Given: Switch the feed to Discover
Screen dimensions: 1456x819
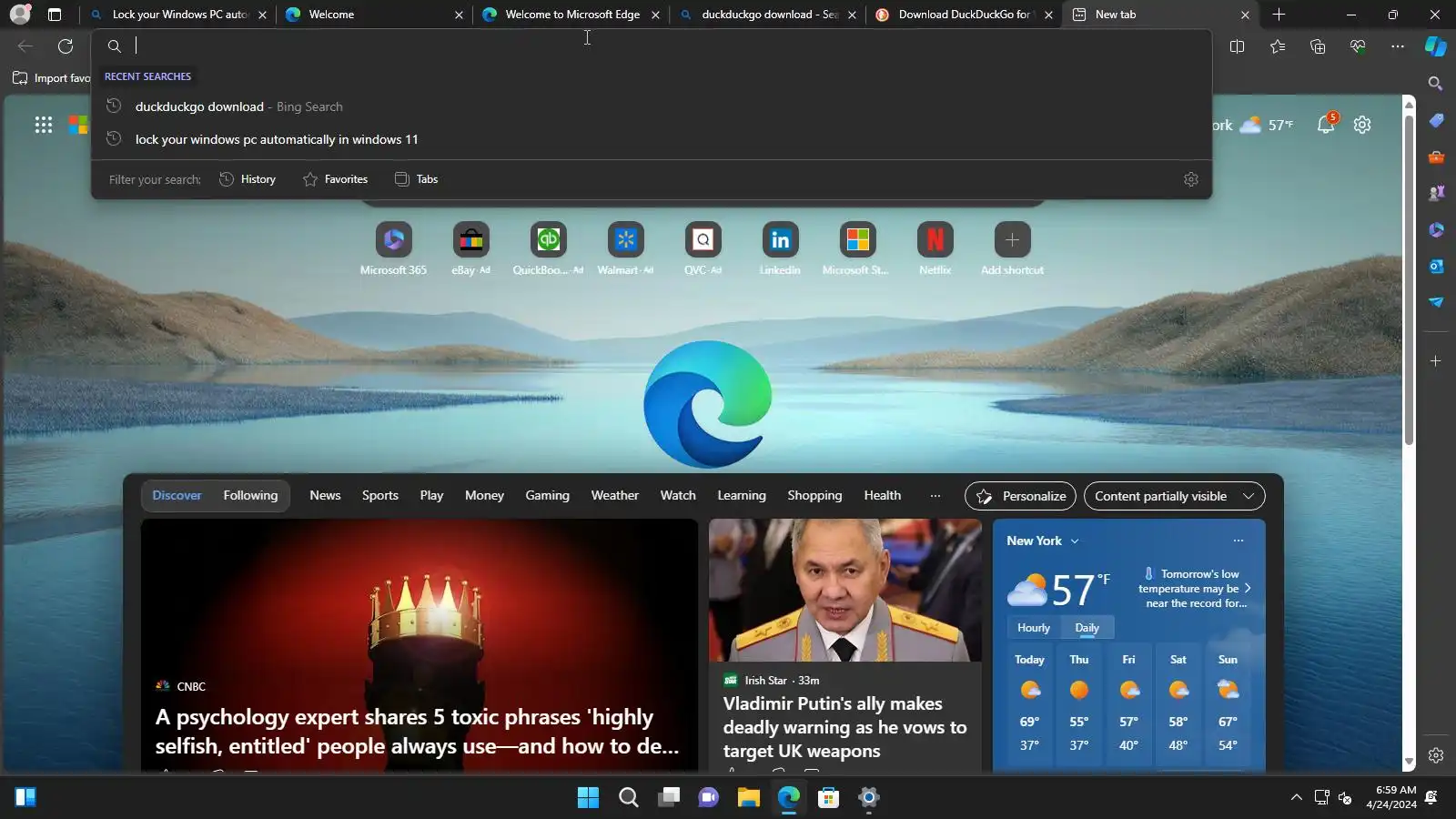Looking at the screenshot, I should pos(177,496).
